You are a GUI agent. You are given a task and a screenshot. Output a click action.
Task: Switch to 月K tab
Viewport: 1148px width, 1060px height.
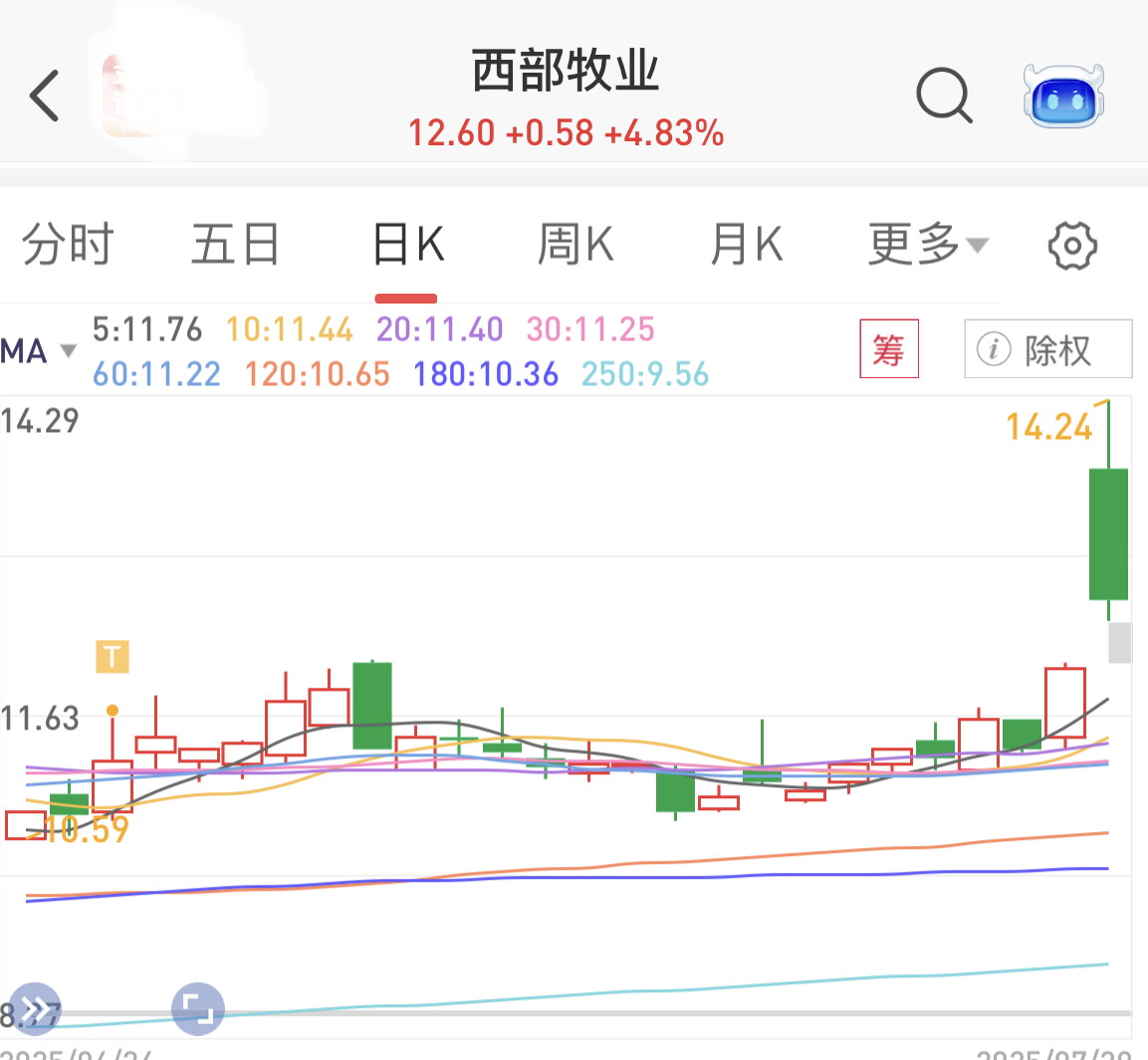[746, 244]
